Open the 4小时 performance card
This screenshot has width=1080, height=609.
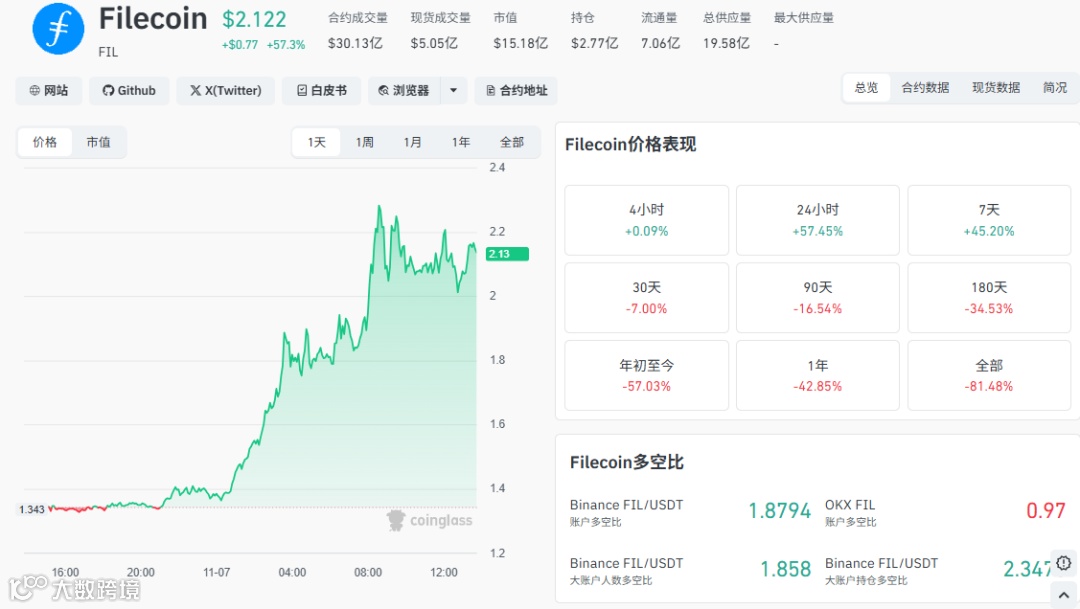point(646,220)
